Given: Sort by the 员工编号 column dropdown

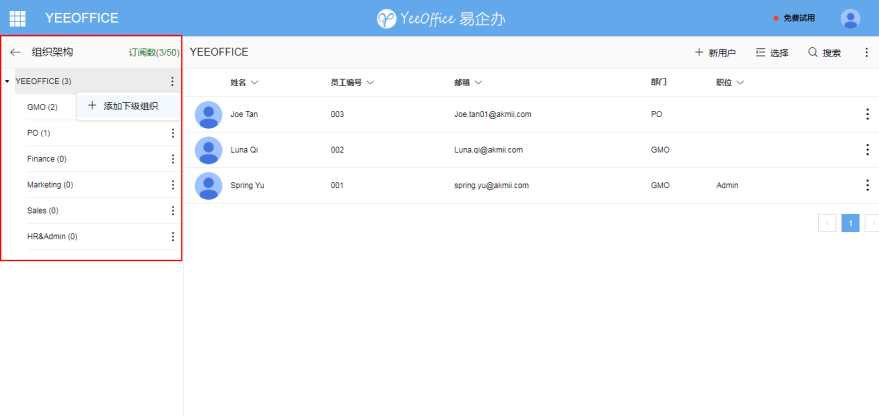Looking at the screenshot, I should click(x=370, y=82).
